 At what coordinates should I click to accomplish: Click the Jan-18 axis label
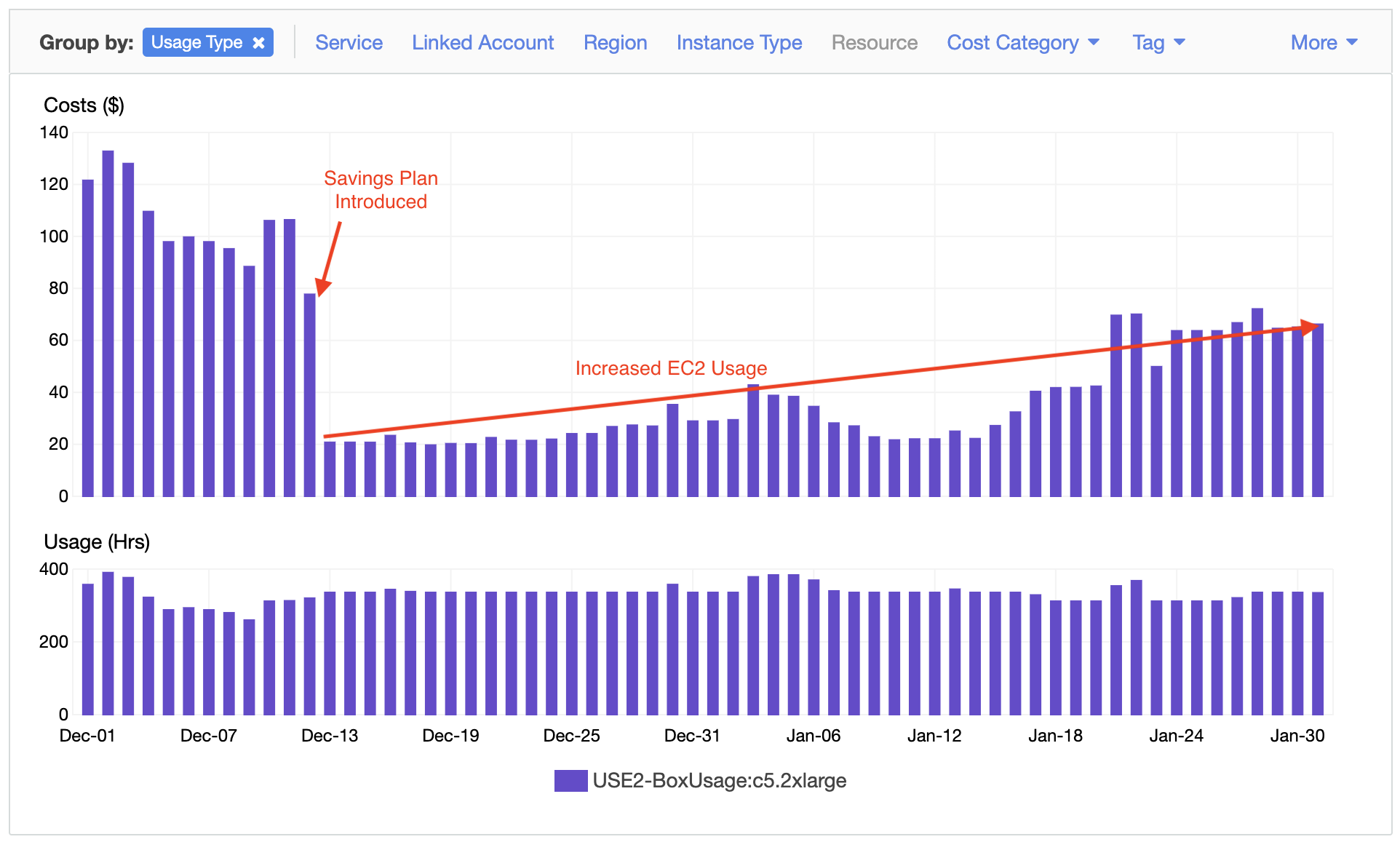coord(1055,736)
